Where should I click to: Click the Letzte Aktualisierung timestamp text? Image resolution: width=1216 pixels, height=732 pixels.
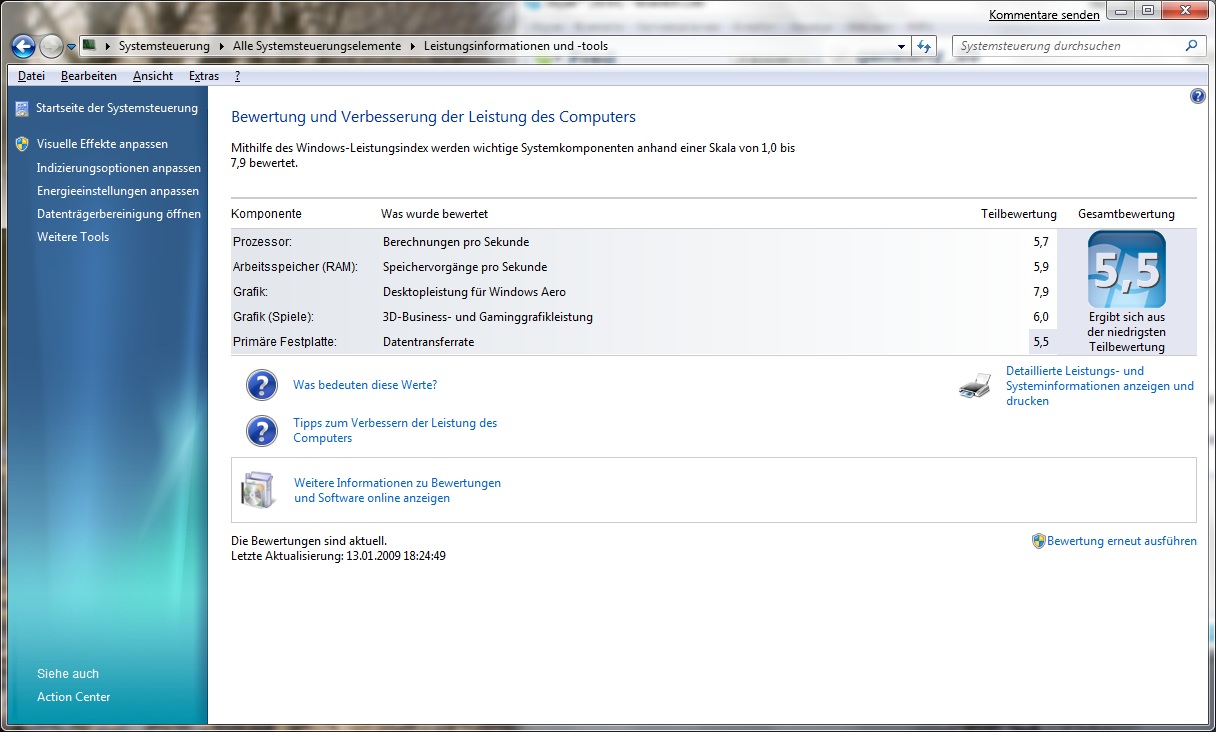click(338, 556)
